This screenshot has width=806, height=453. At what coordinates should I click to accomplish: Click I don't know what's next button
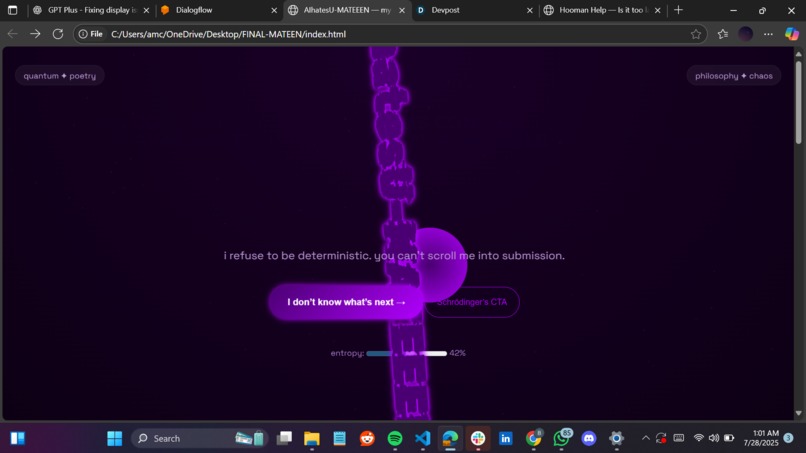[345, 302]
